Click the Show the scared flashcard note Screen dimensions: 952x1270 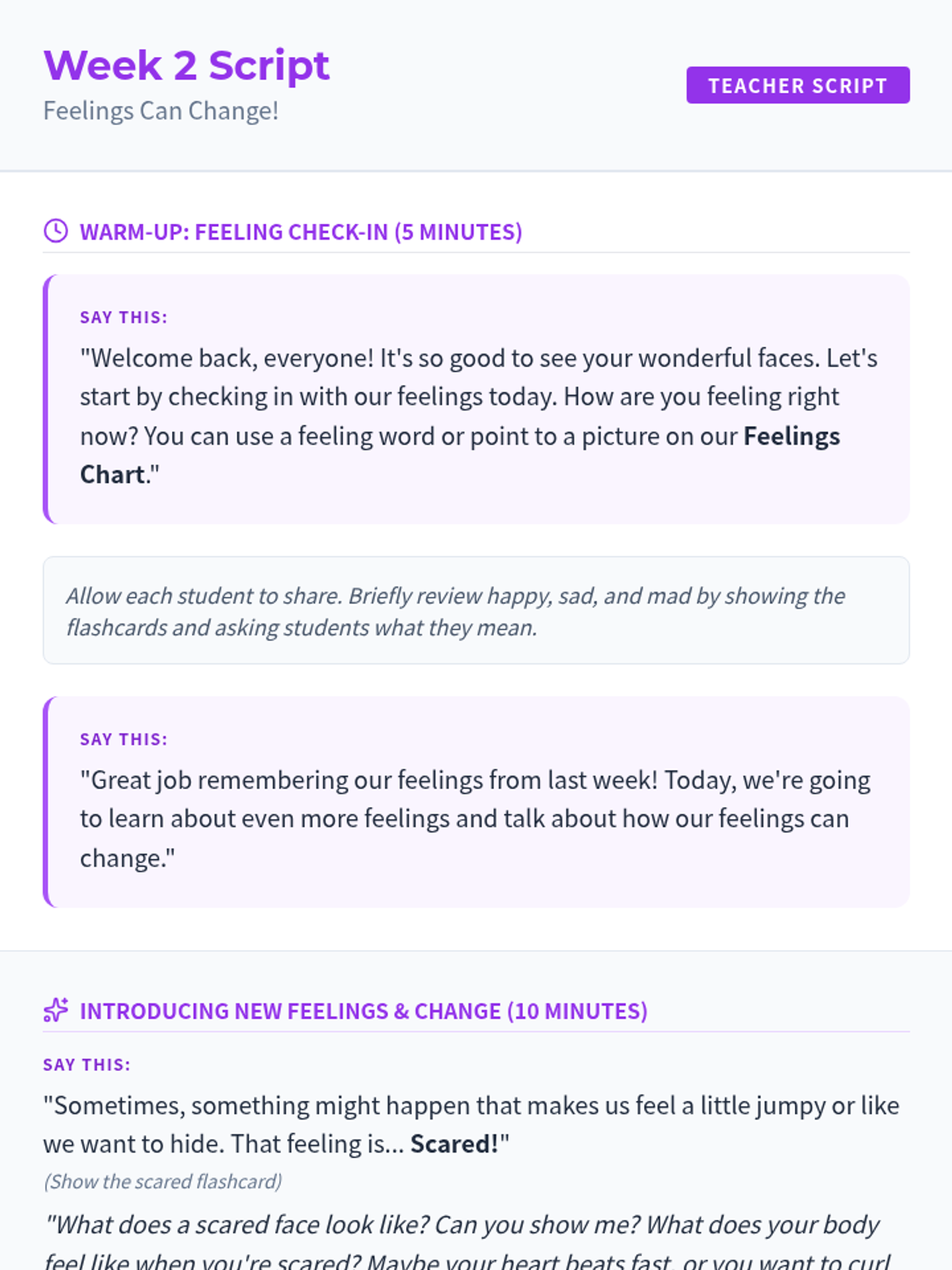click(163, 1182)
